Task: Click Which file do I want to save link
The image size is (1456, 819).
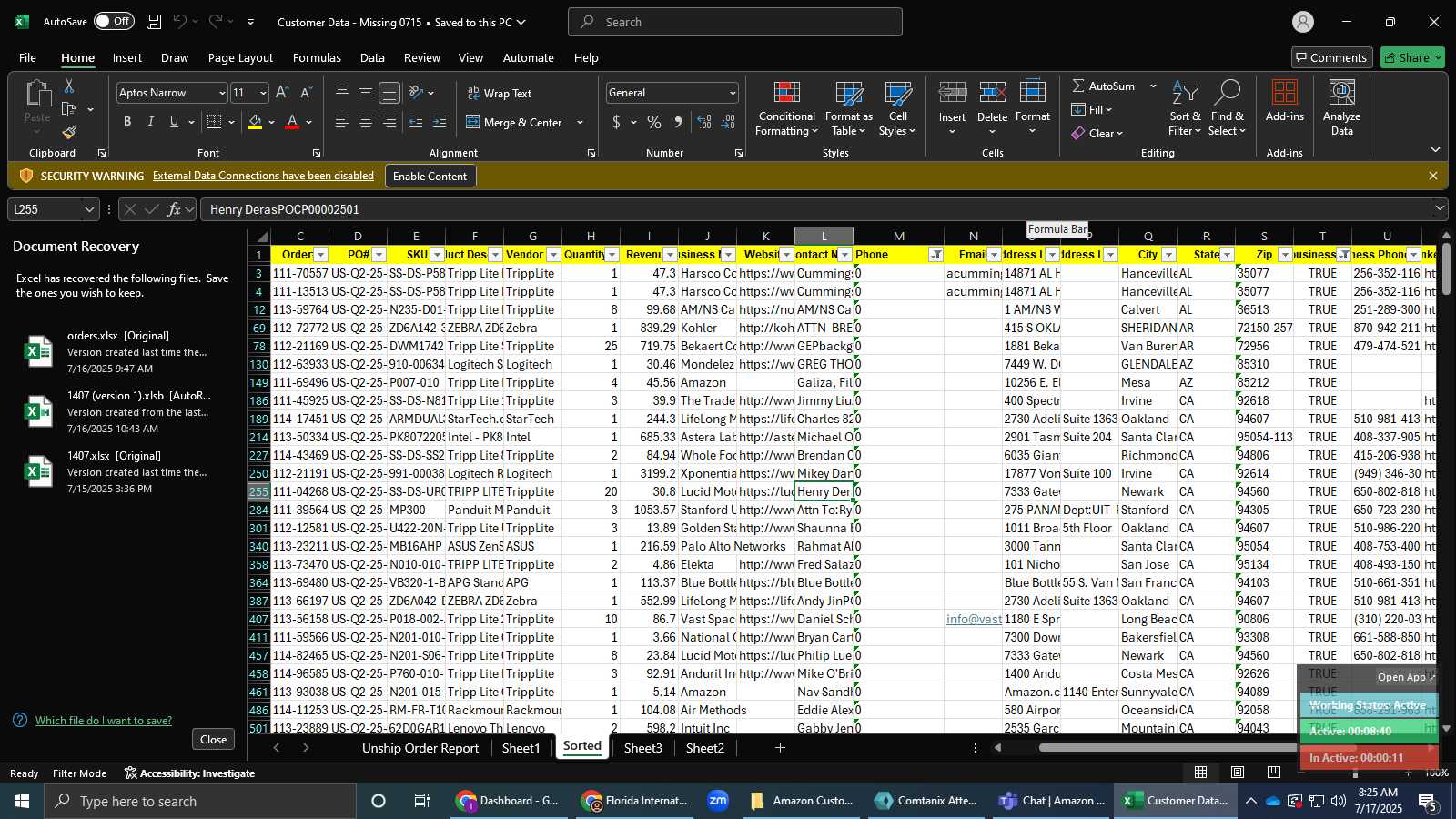Action: tap(104, 720)
